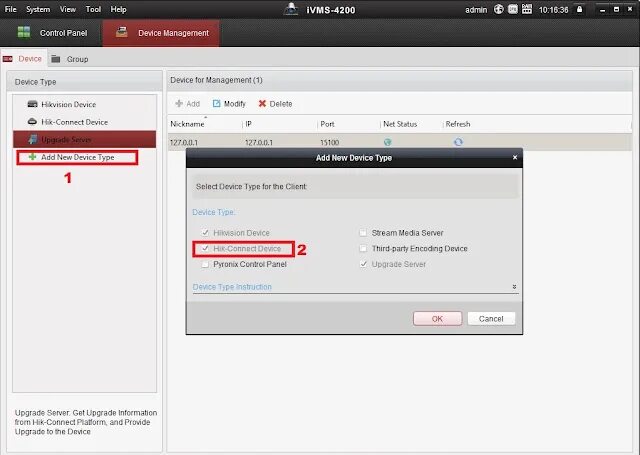Switch to the Group sub-tab
The width and height of the screenshot is (640, 455).
click(70, 59)
